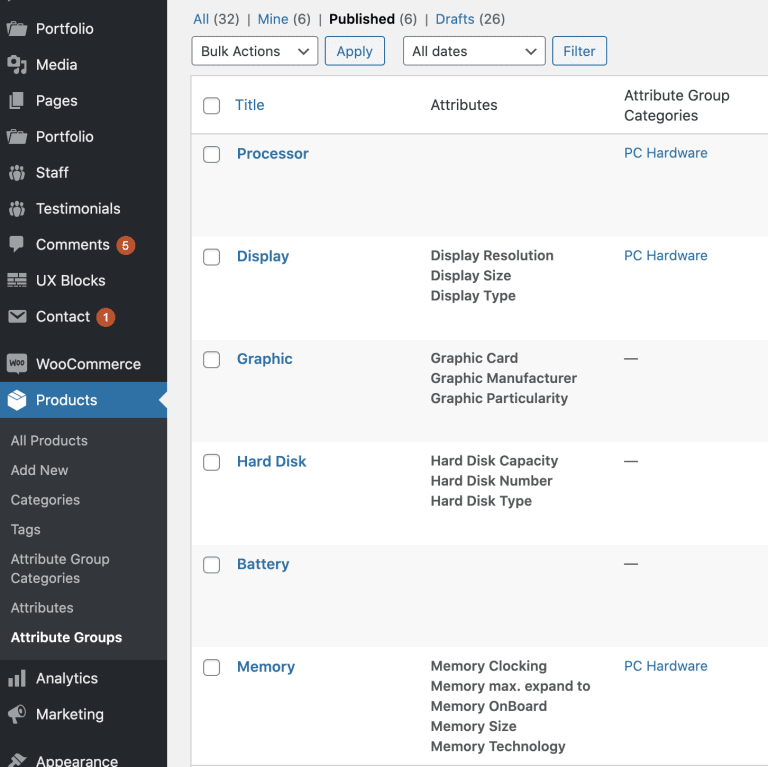The width and height of the screenshot is (768, 767).
Task: Open the Attributes submenu item
Action: pos(42,608)
